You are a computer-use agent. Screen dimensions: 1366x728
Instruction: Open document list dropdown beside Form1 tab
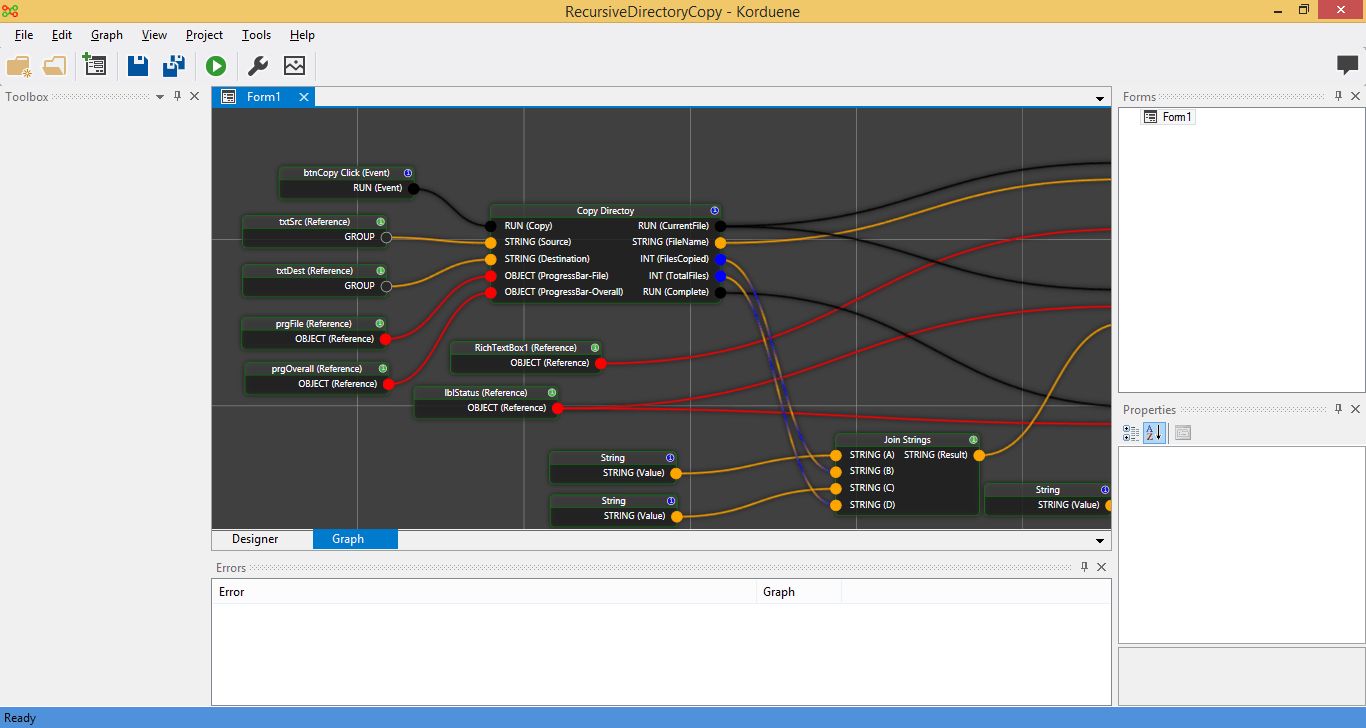click(1100, 98)
